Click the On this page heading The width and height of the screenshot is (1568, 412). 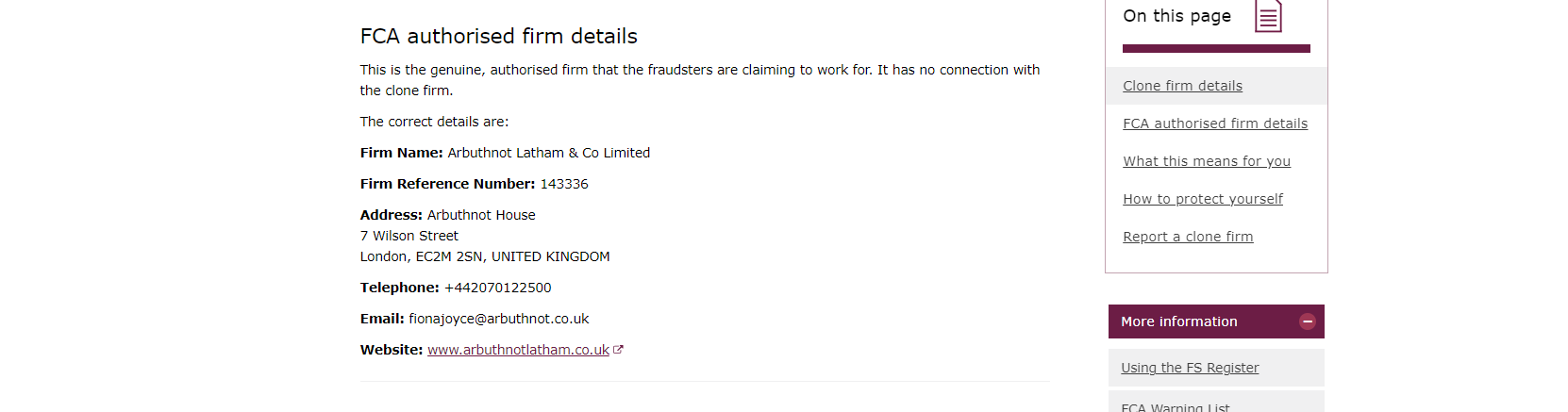[x=1176, y=16]
